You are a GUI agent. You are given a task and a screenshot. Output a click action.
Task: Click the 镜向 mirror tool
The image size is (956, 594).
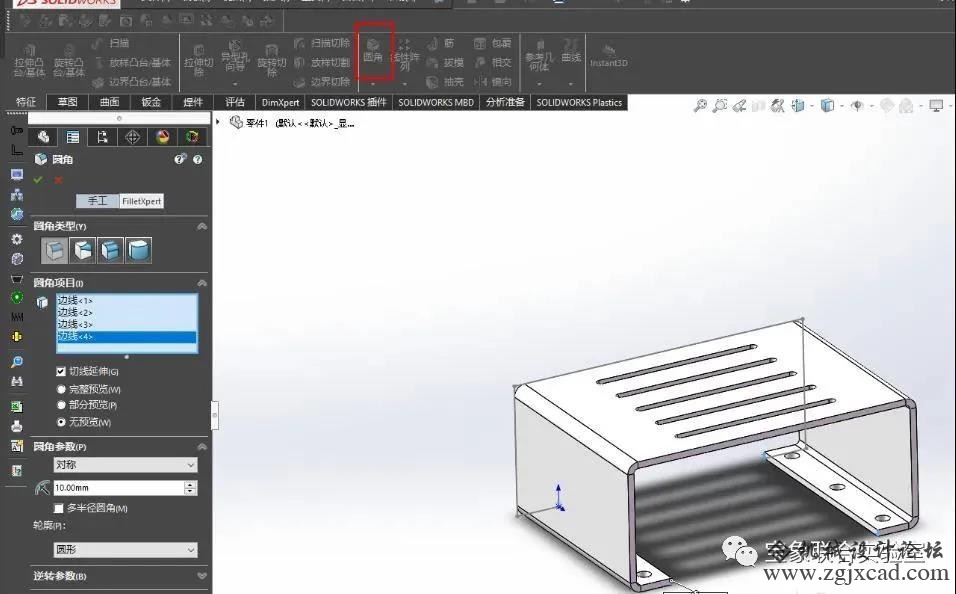coord(493,82)
